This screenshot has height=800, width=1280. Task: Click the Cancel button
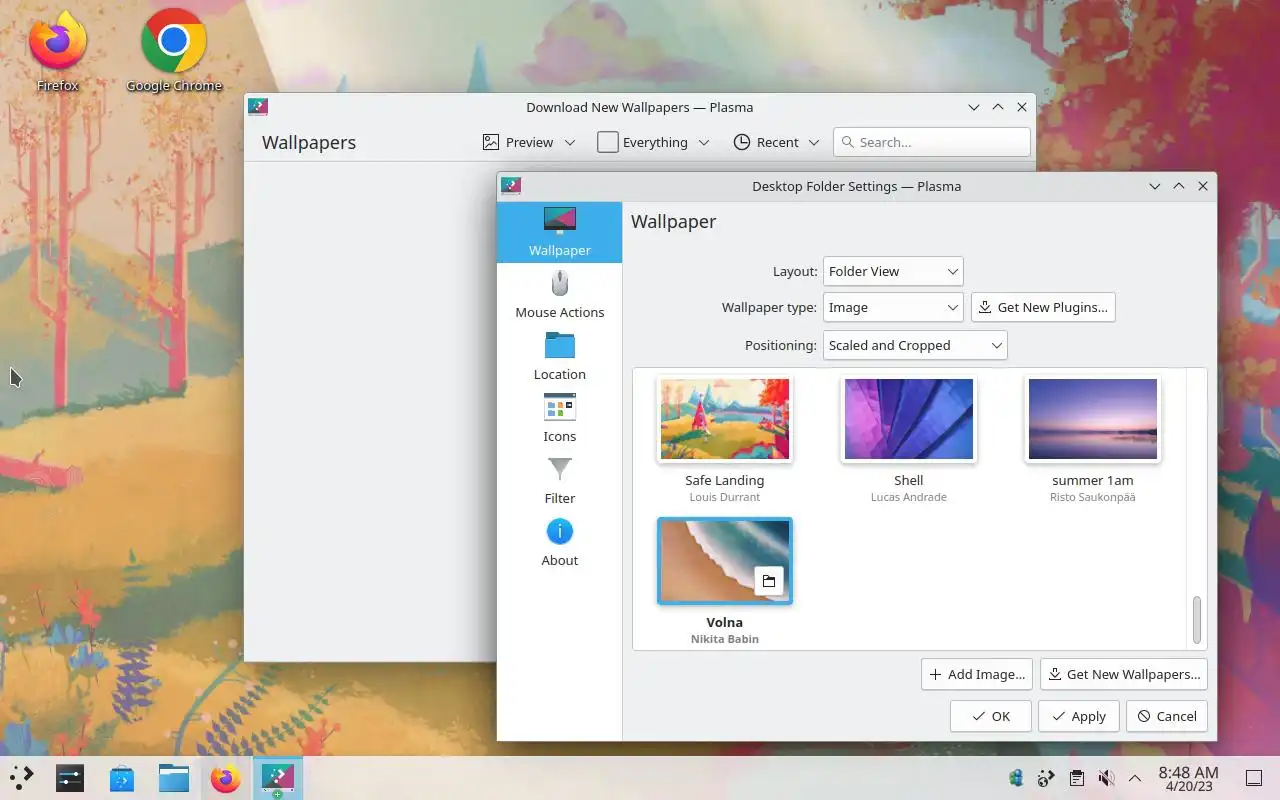[x=1167, y=716]
